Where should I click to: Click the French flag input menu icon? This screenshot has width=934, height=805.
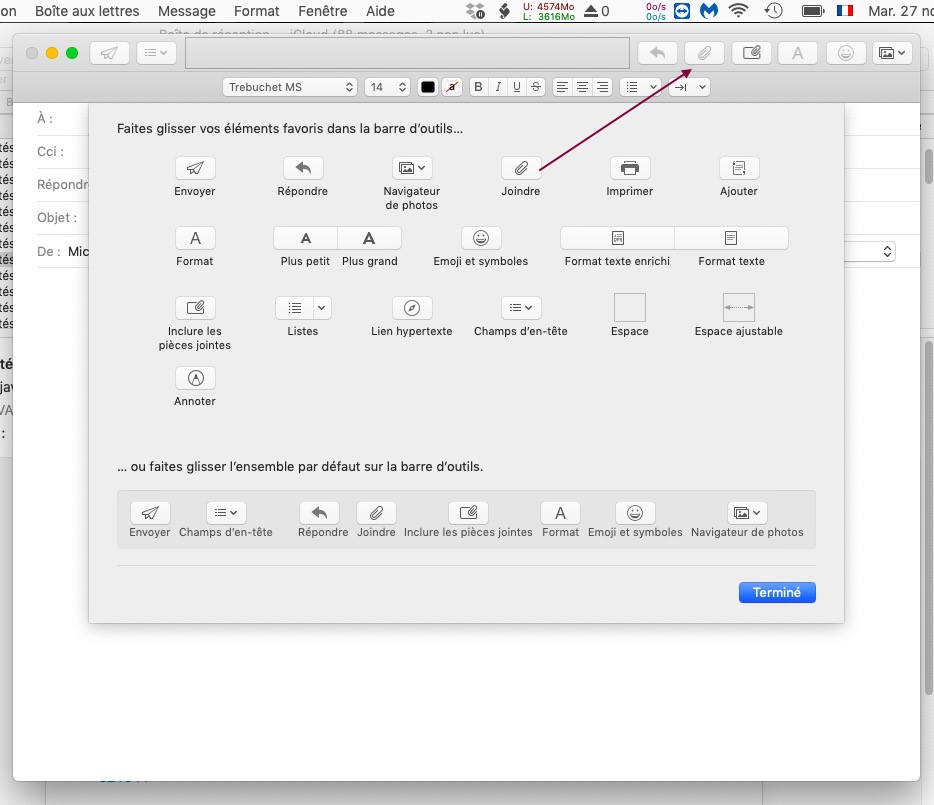pos(845,10)
